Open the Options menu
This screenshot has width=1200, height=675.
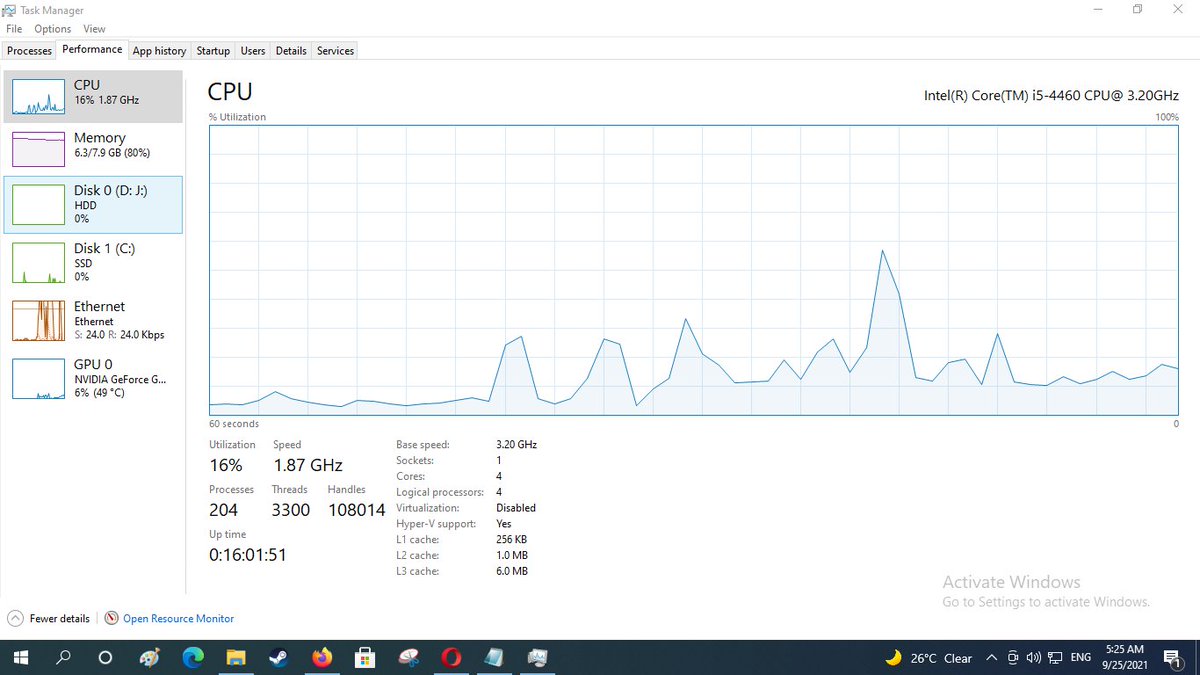(52, 28)
